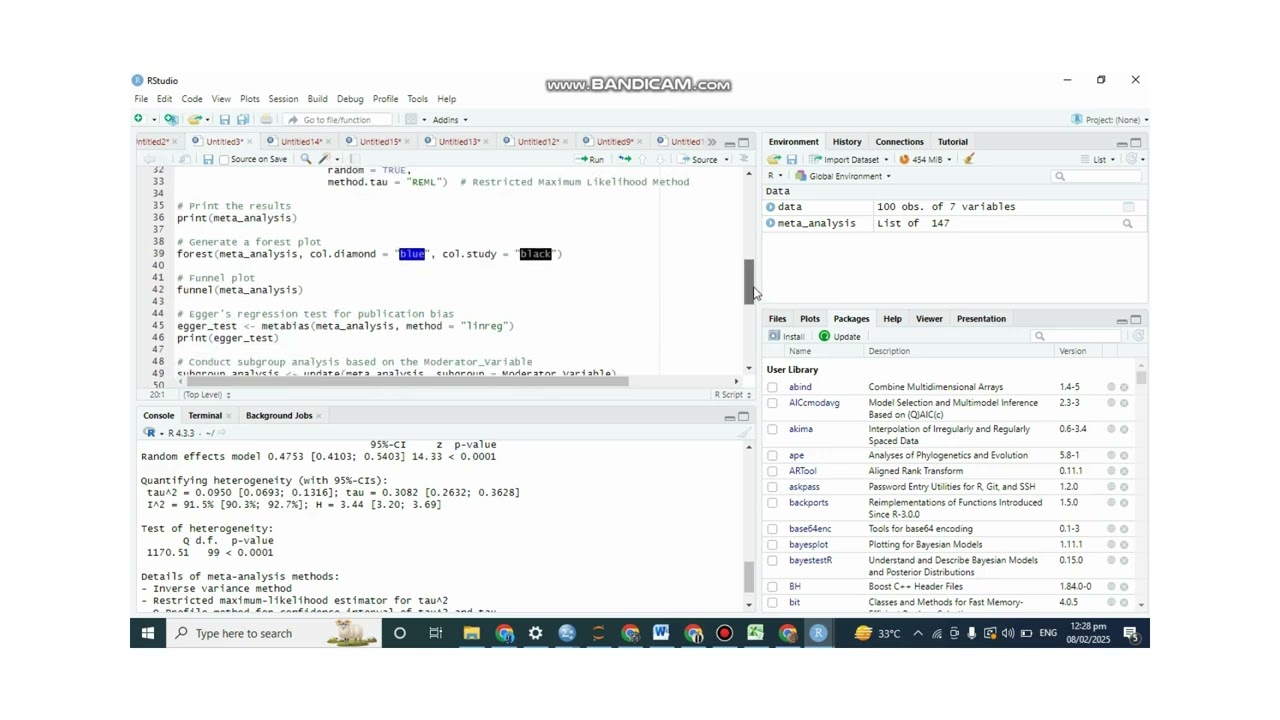Viewport: 1280px width, 720px height.
Task: Open the 454 MiB memory usage dropdown
Action: pyautogui.click(x=924, y=159)
